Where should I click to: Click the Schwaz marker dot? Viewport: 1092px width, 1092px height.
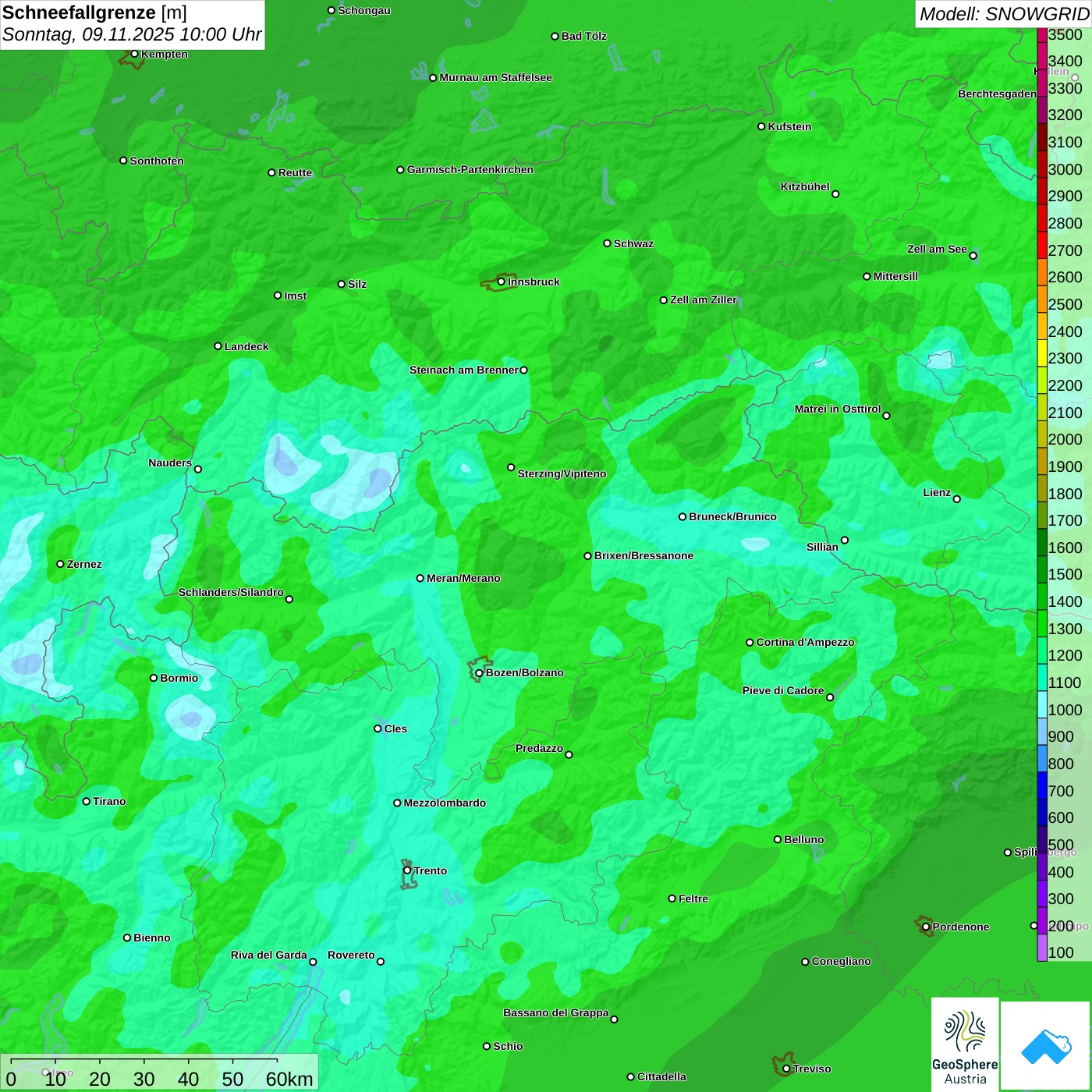pos(607,243)
